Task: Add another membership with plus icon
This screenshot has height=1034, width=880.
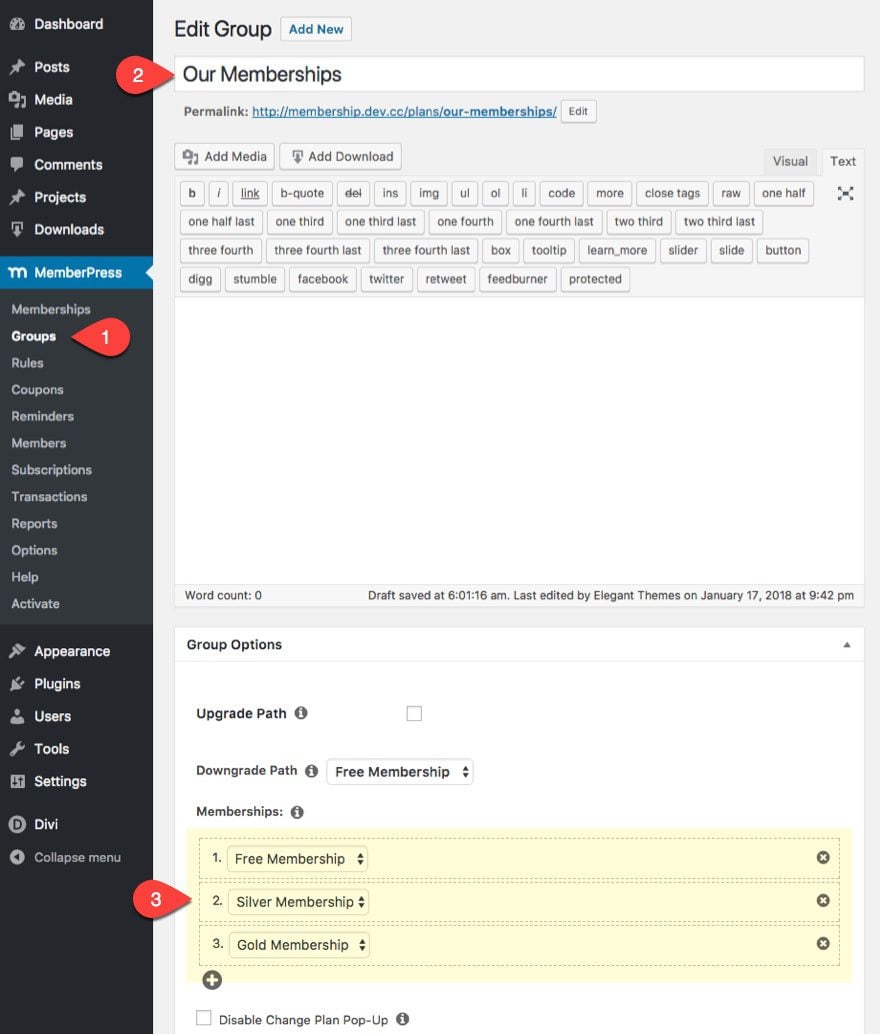Action: click(x=212, y=980)
